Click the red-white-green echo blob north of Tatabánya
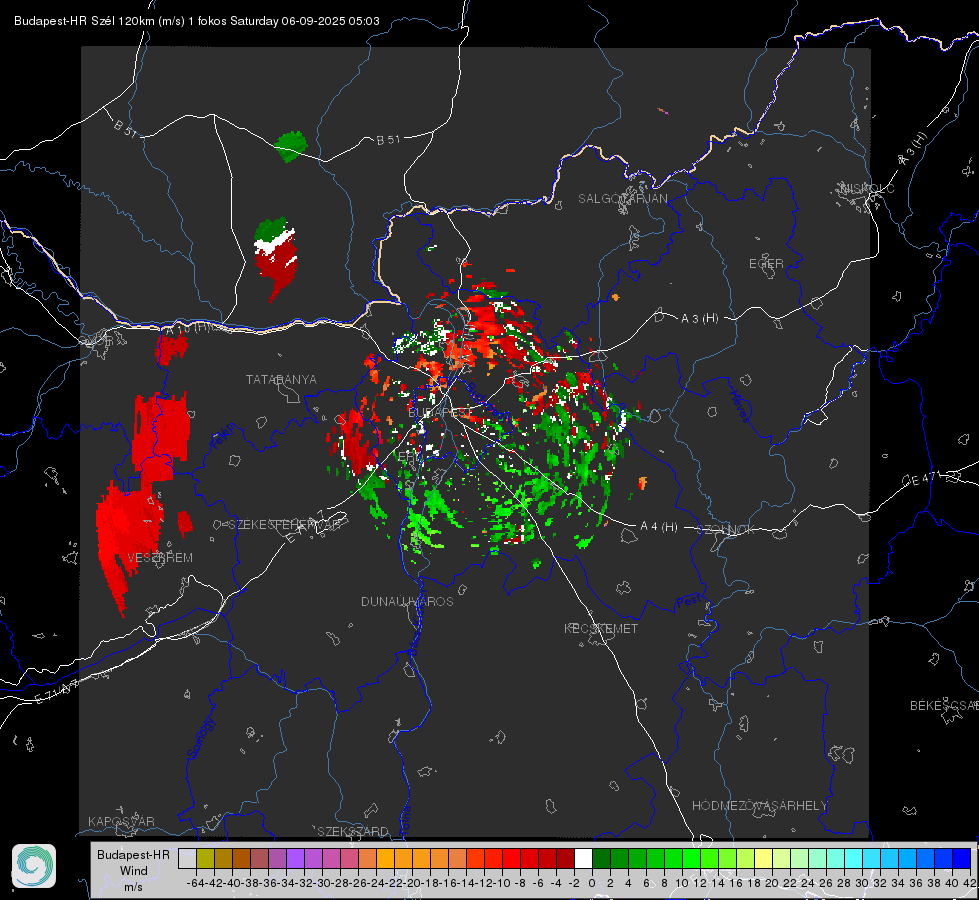This screenshot has width=979, height=900. (x=275, y=258)
